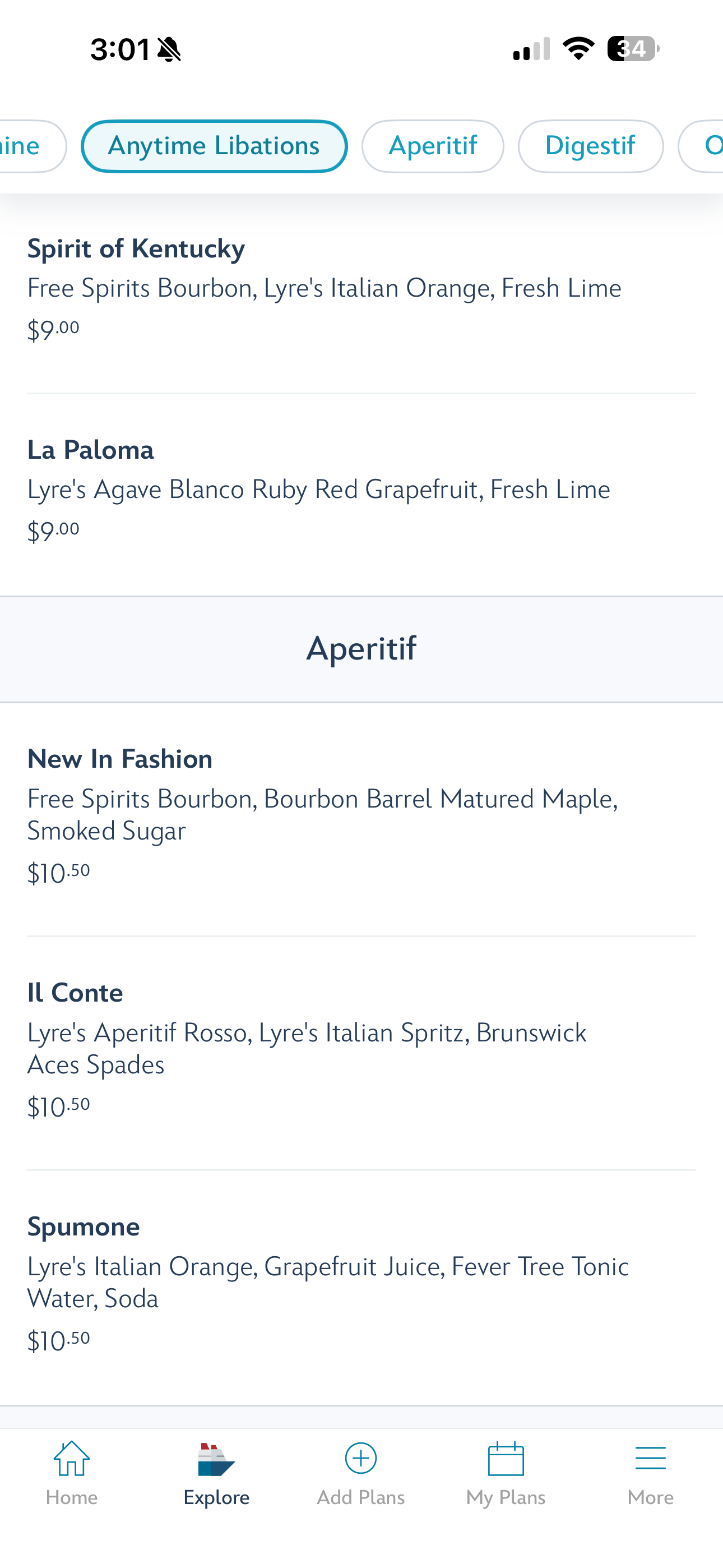
Task: Tap the cellular signal bars icon
Action: coord(531,49)
